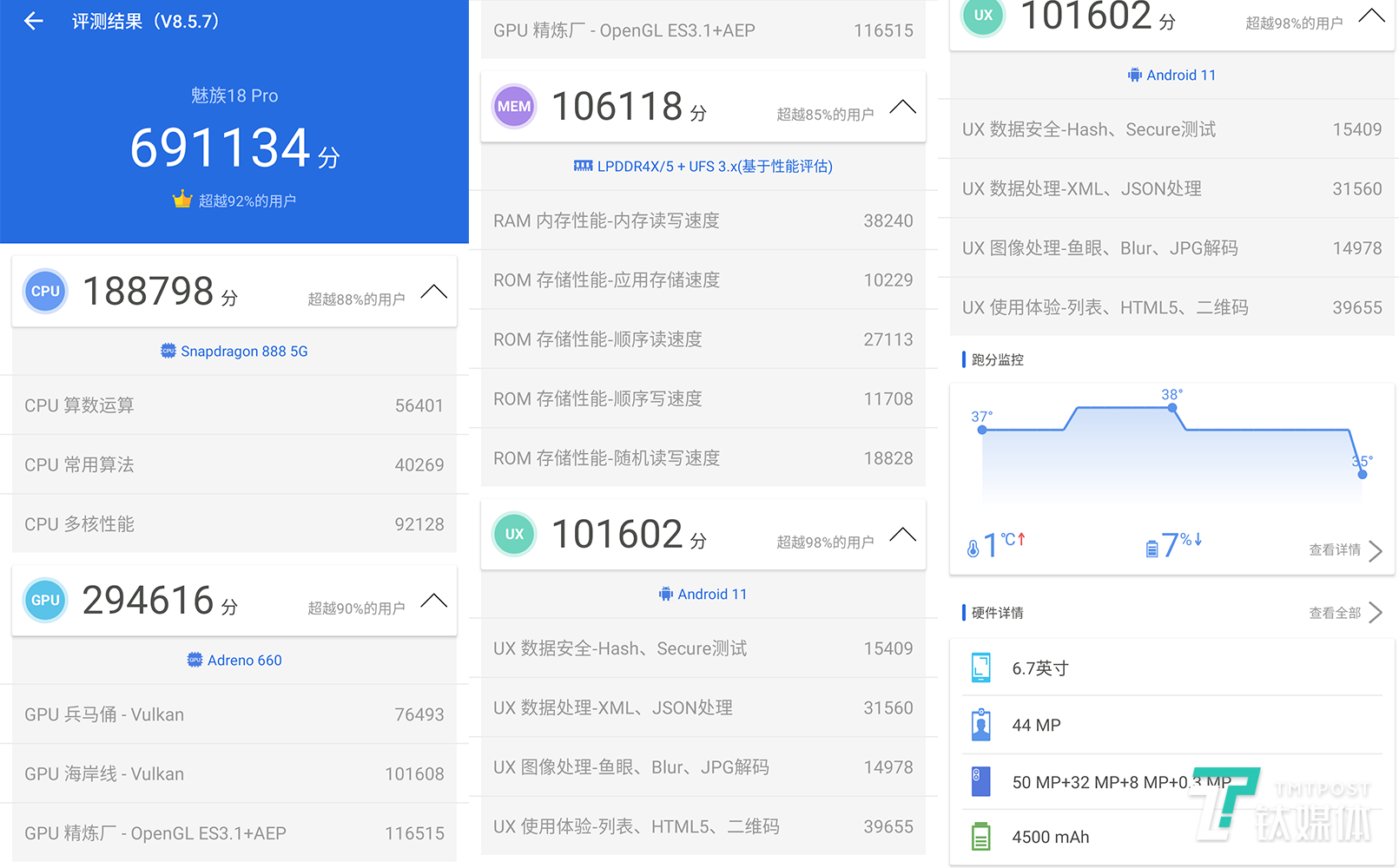The image size is (1399, 868).
Task: Collapse the CPU 188798 score section
Action: tap(433, 292)
